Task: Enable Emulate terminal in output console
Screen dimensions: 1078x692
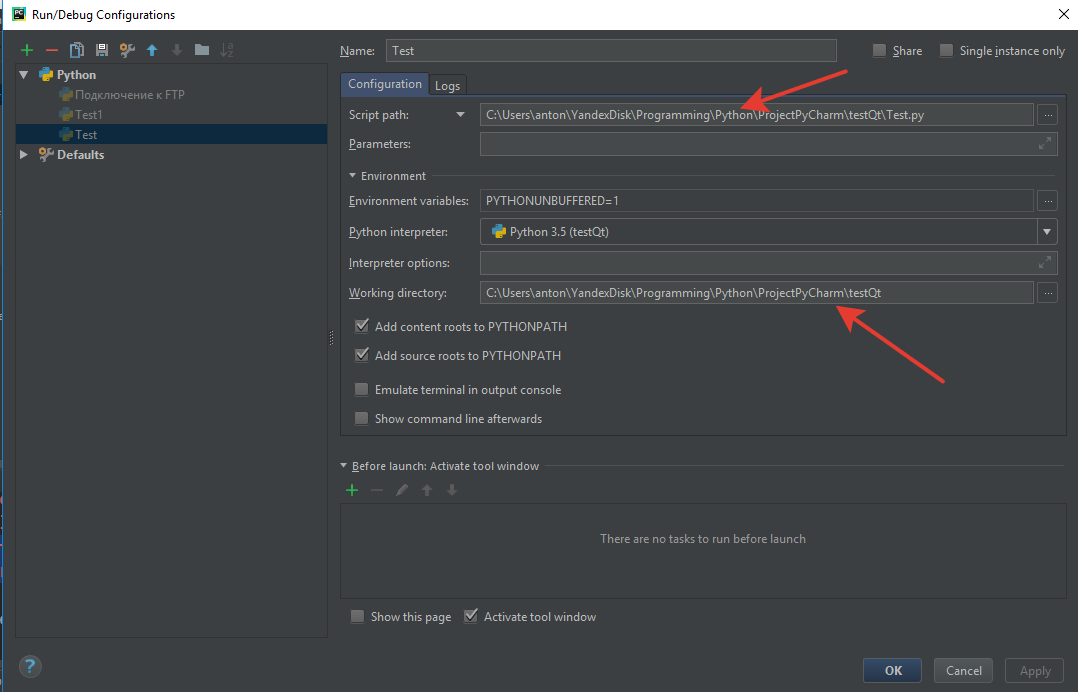Action: point(361,390)
